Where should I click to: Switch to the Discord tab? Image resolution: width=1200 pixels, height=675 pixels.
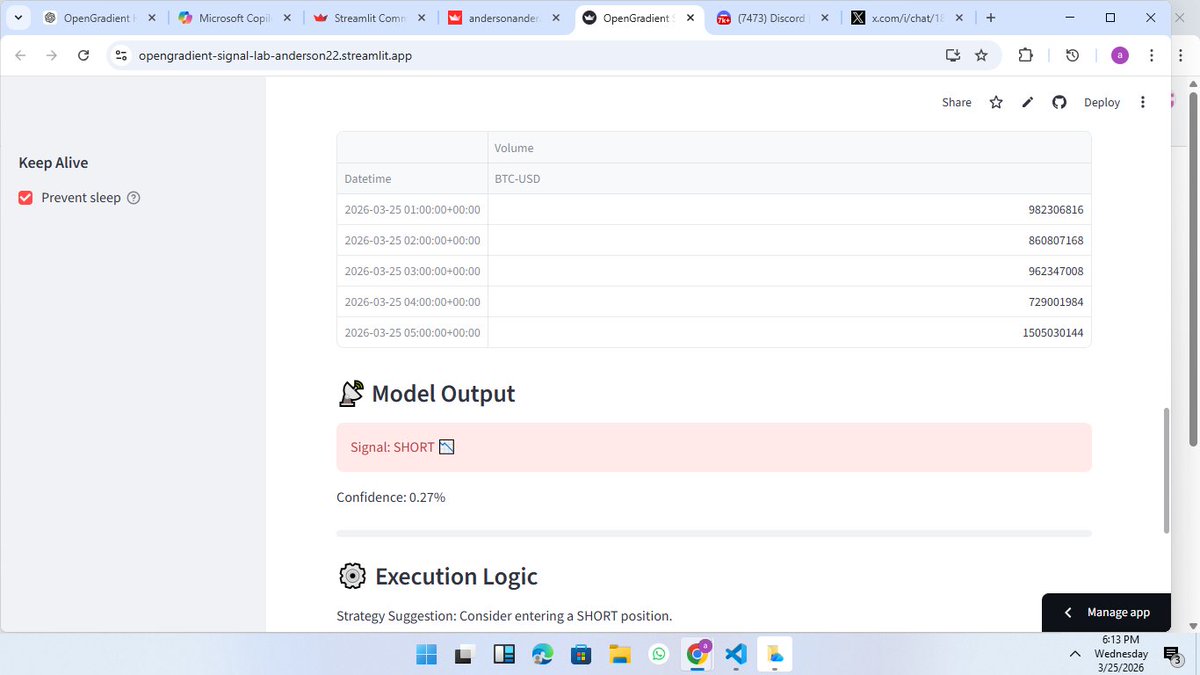[772, 18]
